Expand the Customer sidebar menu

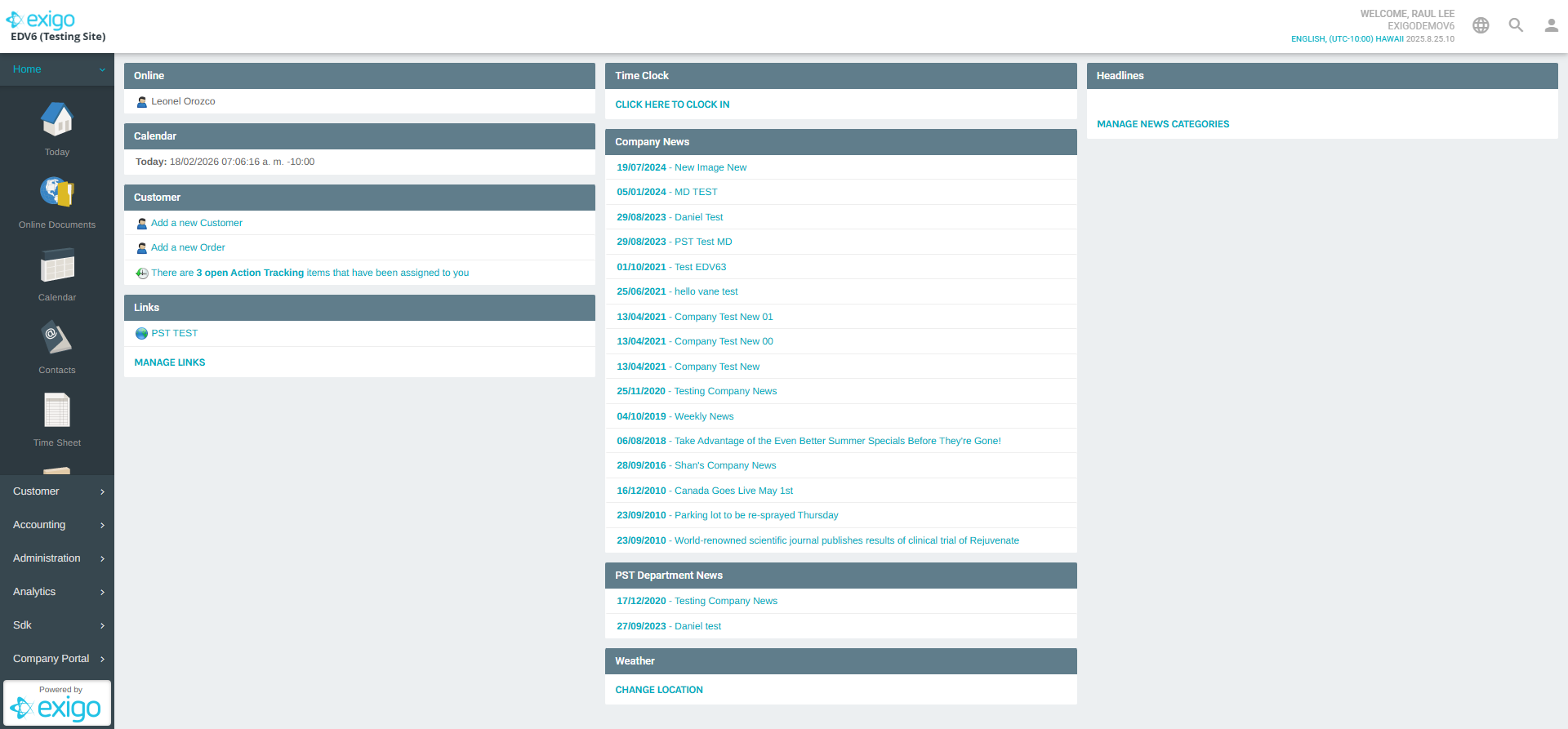[57, 491]
